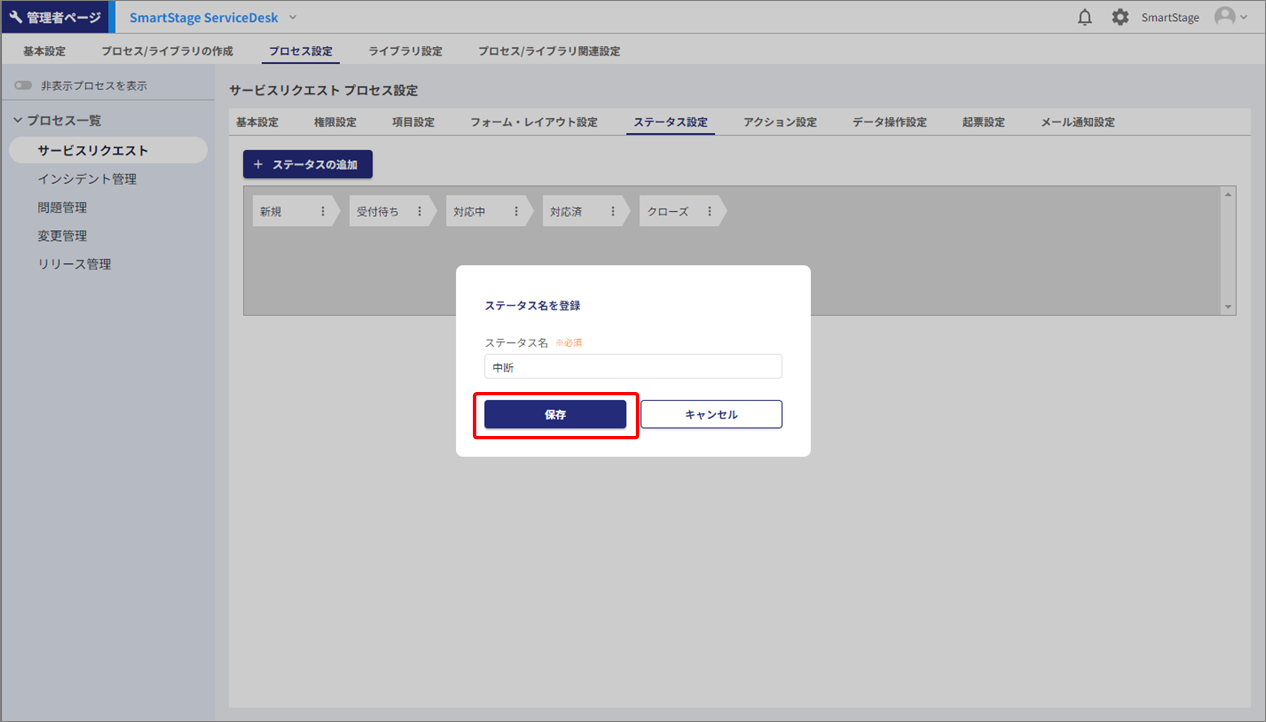Switch to the アクション設定 tab
This screenshot has height=722, width=1266.
(780, 122)
